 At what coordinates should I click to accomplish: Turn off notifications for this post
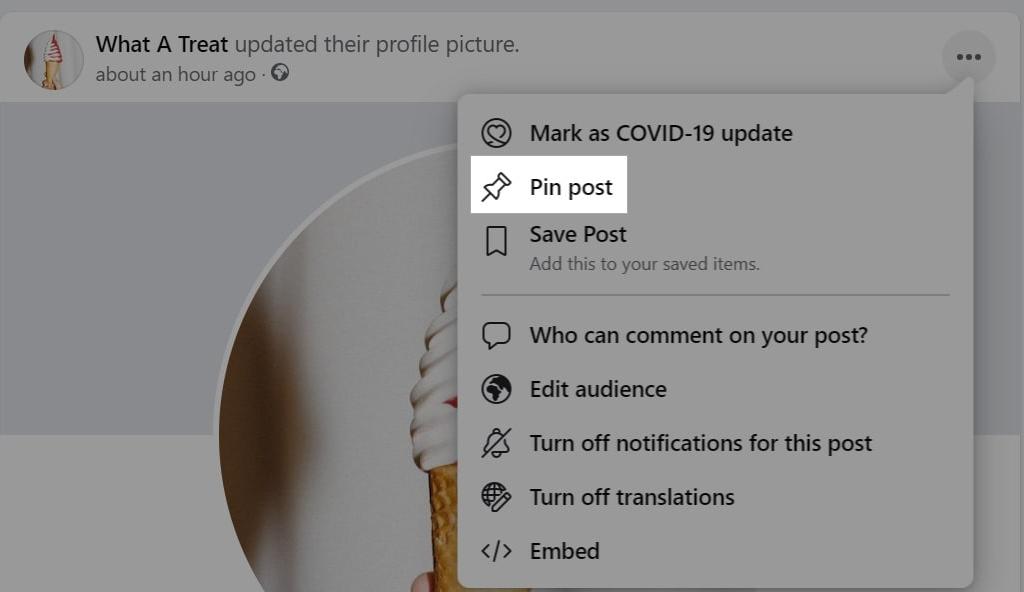[700, 443]
